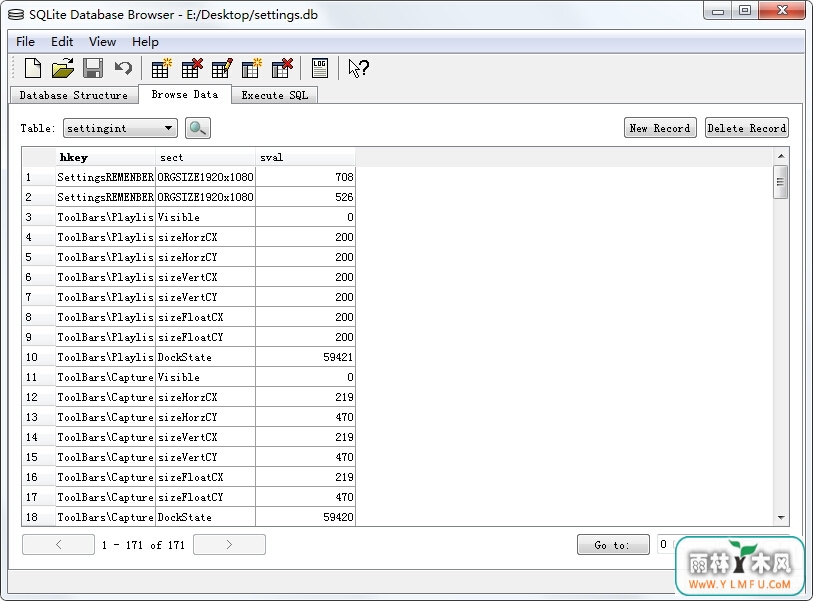Select the sval cell containing 59421
813x601 pixels.
pyautogui.click(x=305, y=357)
